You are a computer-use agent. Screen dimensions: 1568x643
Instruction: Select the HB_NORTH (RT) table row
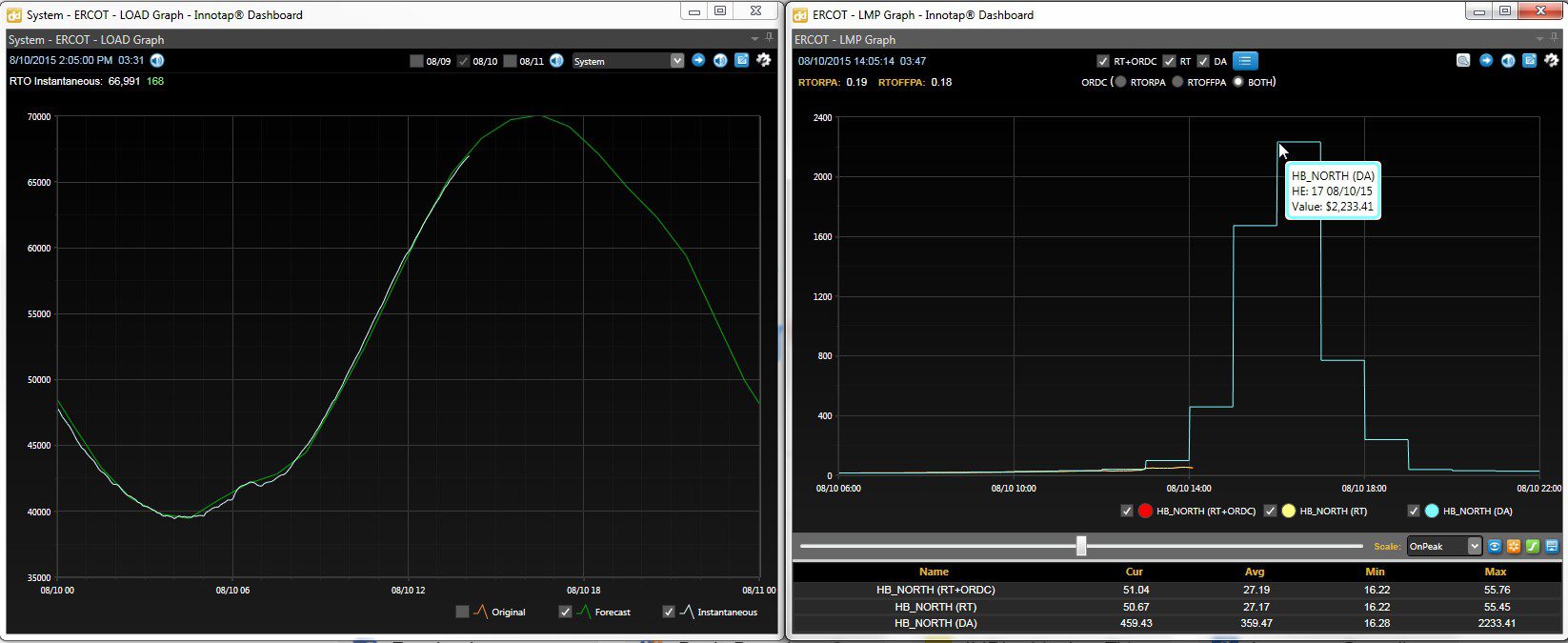[1179, 607]
